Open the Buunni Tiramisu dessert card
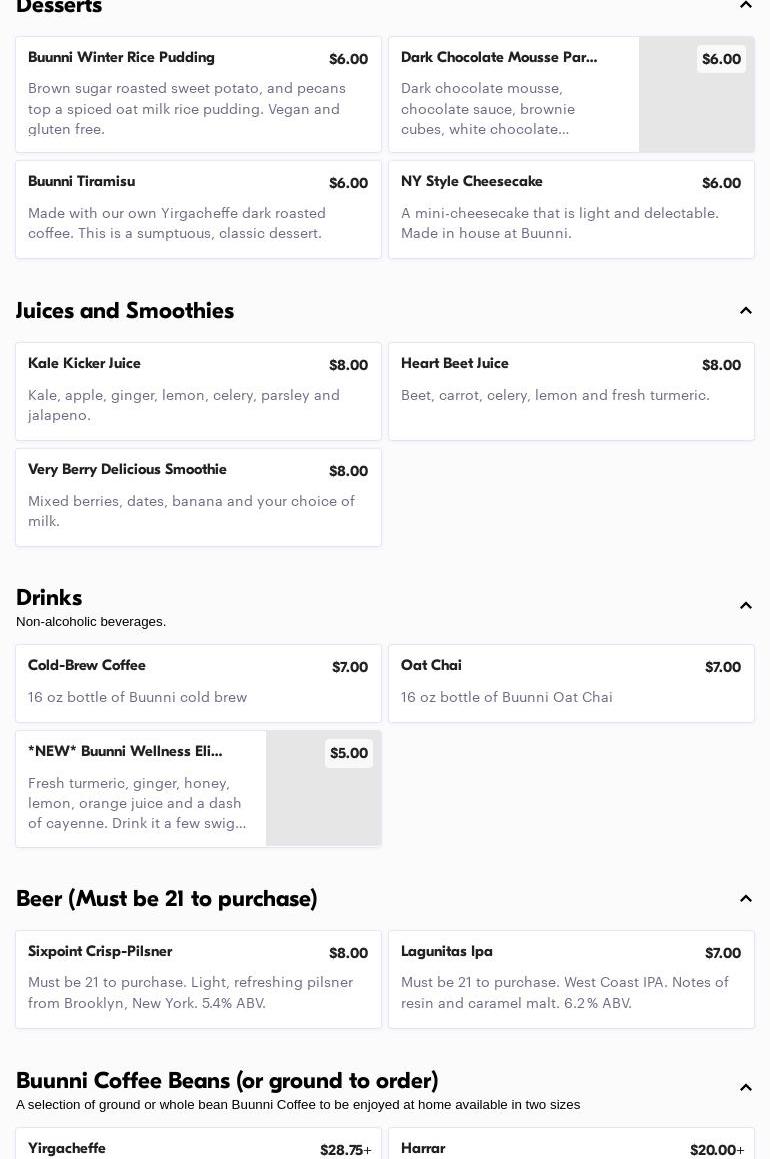This screenshot has height=1159, width=770. [198, 210]
